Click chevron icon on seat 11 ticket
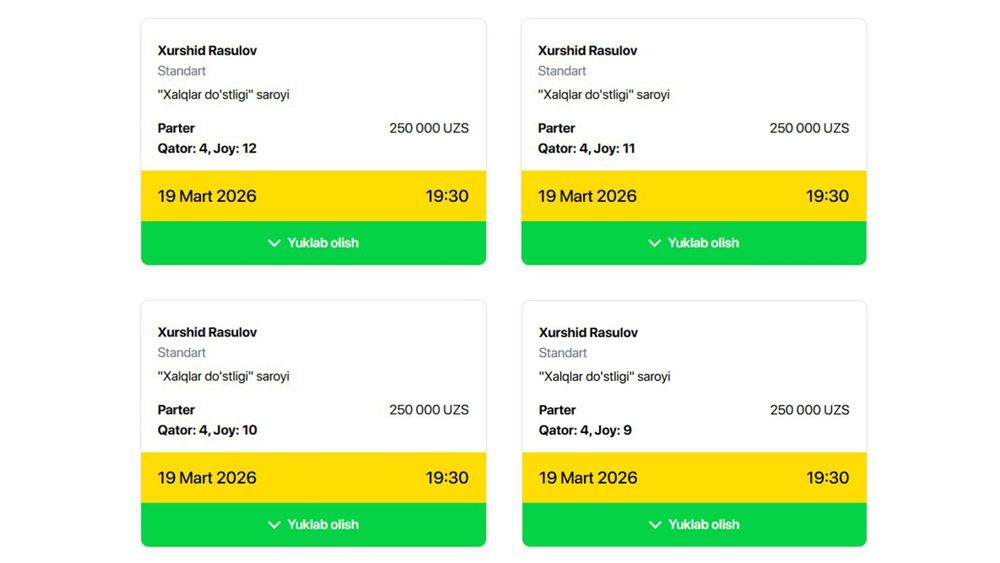1000x563 pixels. [655, 243]
